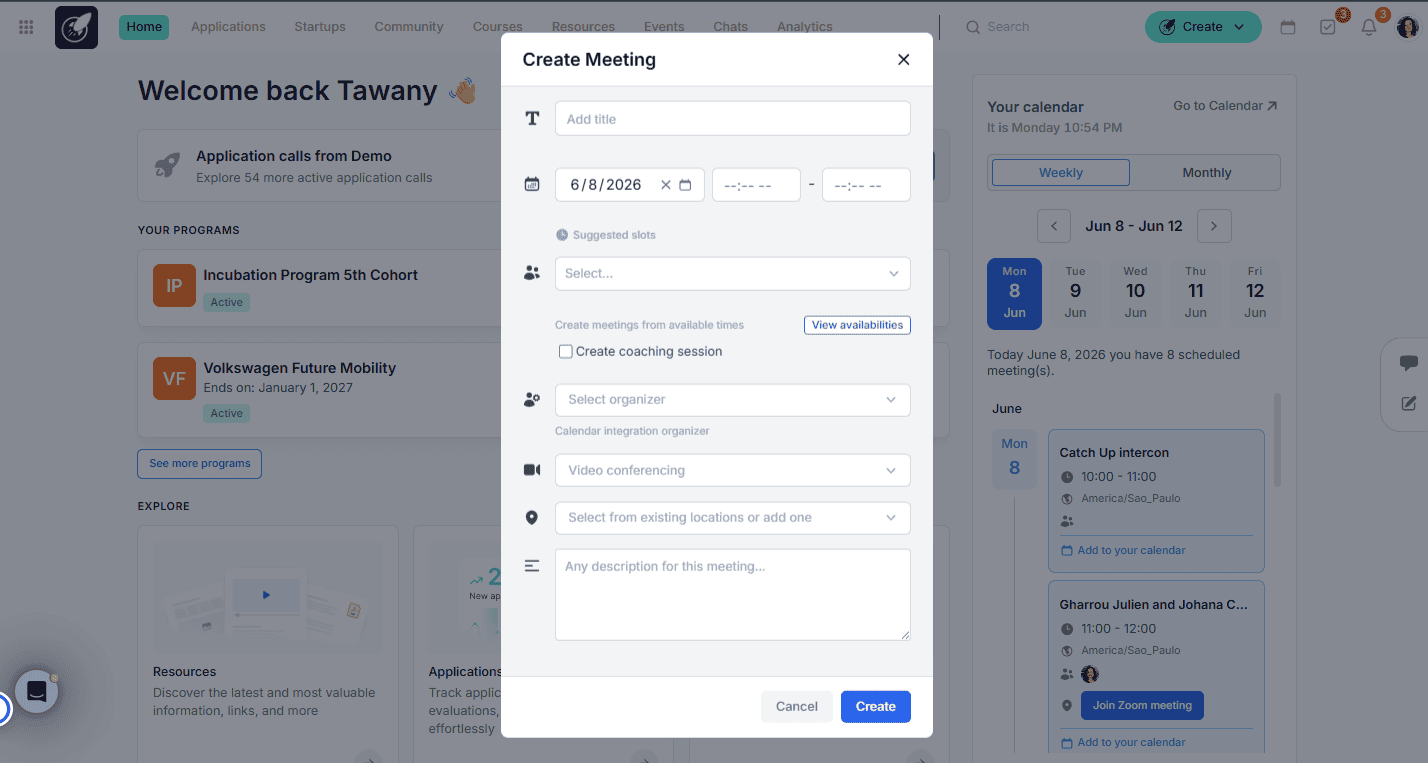The height and width of the screenshot is (763, 1428).
Task: Click the meeting end time field
Action: 866,185
